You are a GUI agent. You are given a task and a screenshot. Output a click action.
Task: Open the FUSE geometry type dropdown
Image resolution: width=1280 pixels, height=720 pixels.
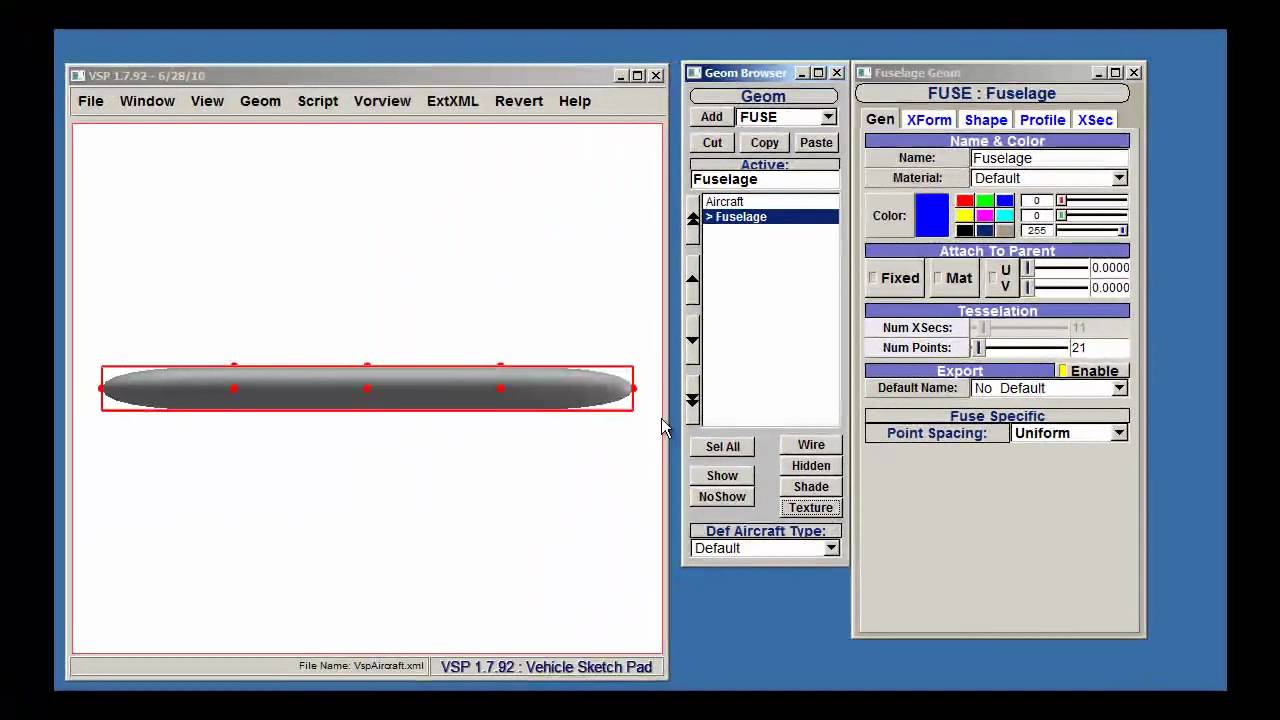coord(828,117)
